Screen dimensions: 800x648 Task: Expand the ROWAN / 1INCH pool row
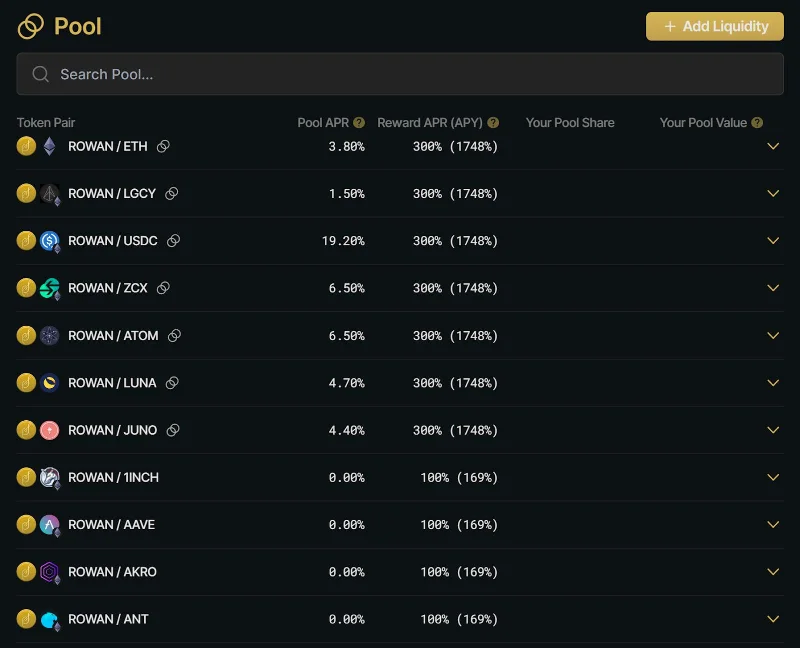coord(773,477)
